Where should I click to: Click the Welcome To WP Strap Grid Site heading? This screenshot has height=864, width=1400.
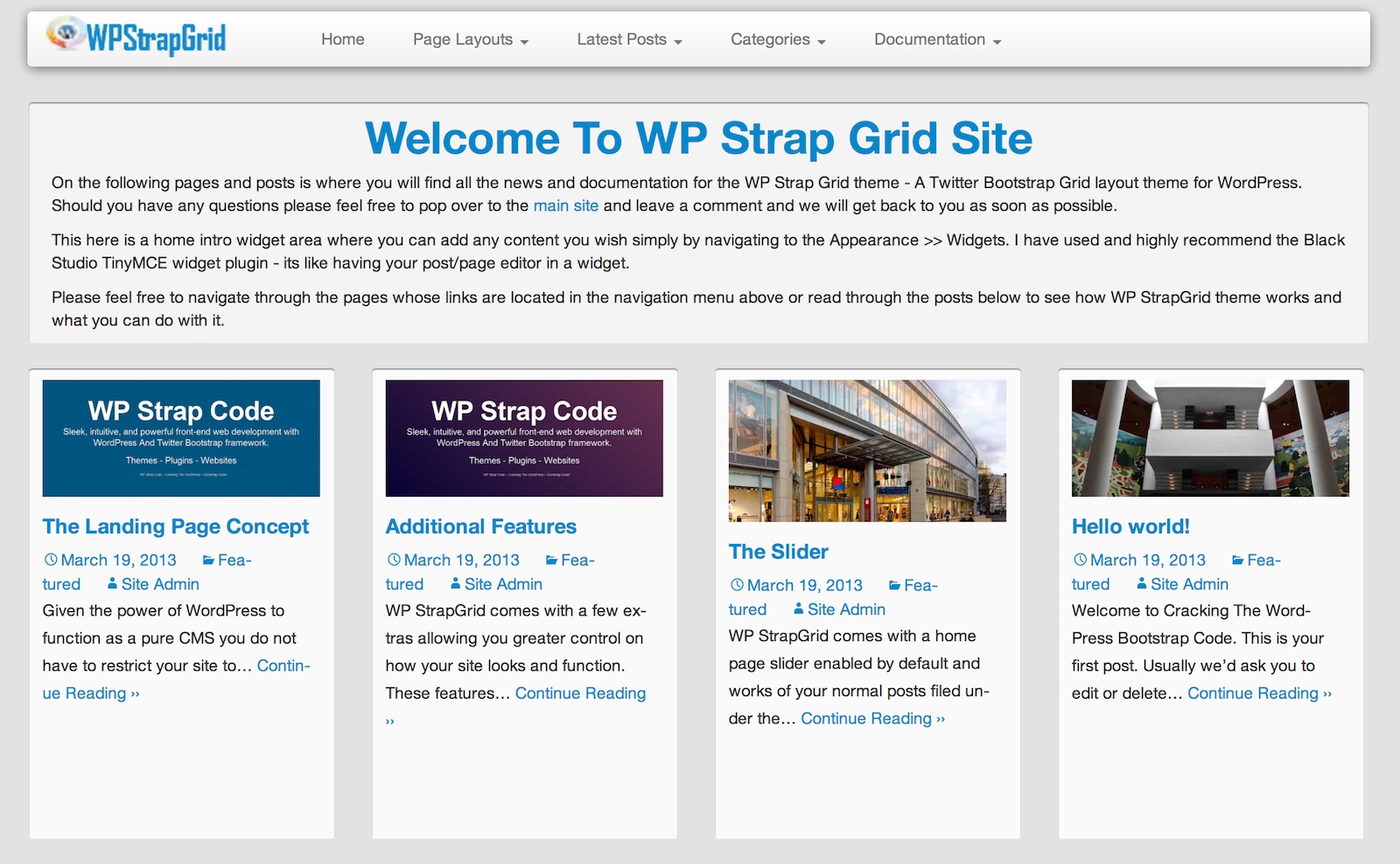pos(698,138)
